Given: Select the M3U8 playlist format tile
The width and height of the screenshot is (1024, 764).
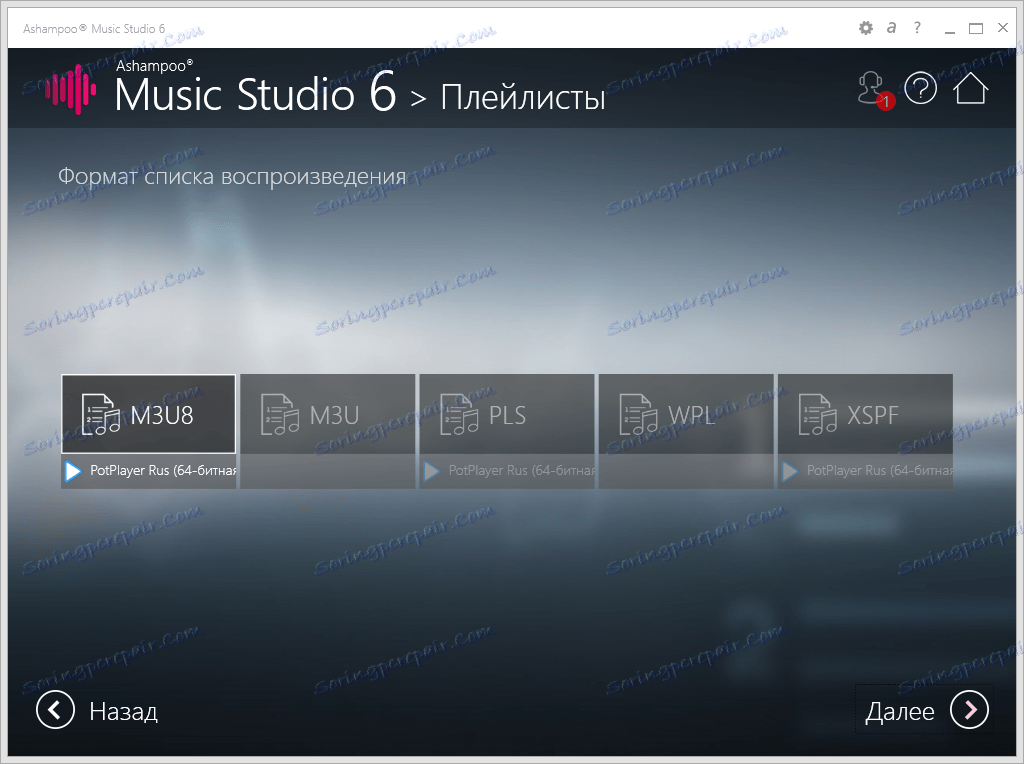Looking at the screenshot, I should [x=148, y=414].
